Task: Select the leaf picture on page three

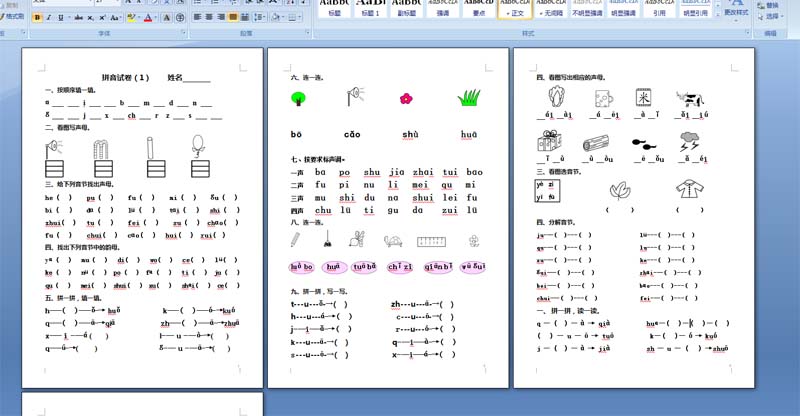Action: (x=620, y=191)
